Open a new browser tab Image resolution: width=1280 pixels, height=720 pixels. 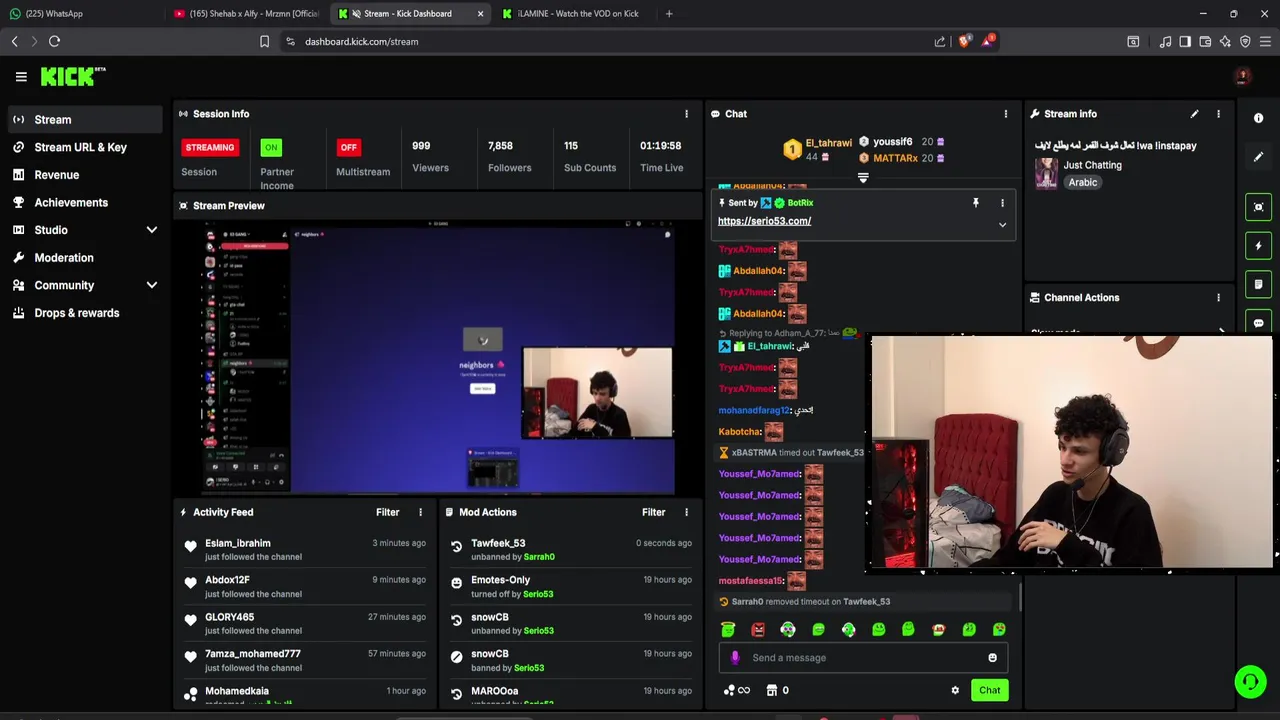(669, 14)
